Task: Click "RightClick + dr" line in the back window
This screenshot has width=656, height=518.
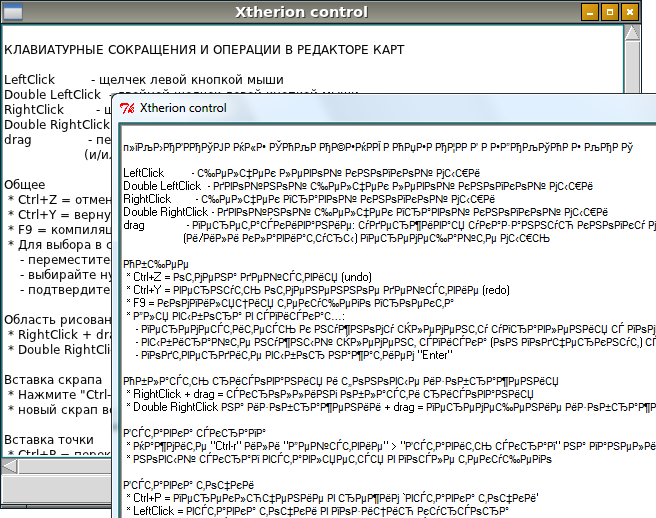Action: click(60, 335)
